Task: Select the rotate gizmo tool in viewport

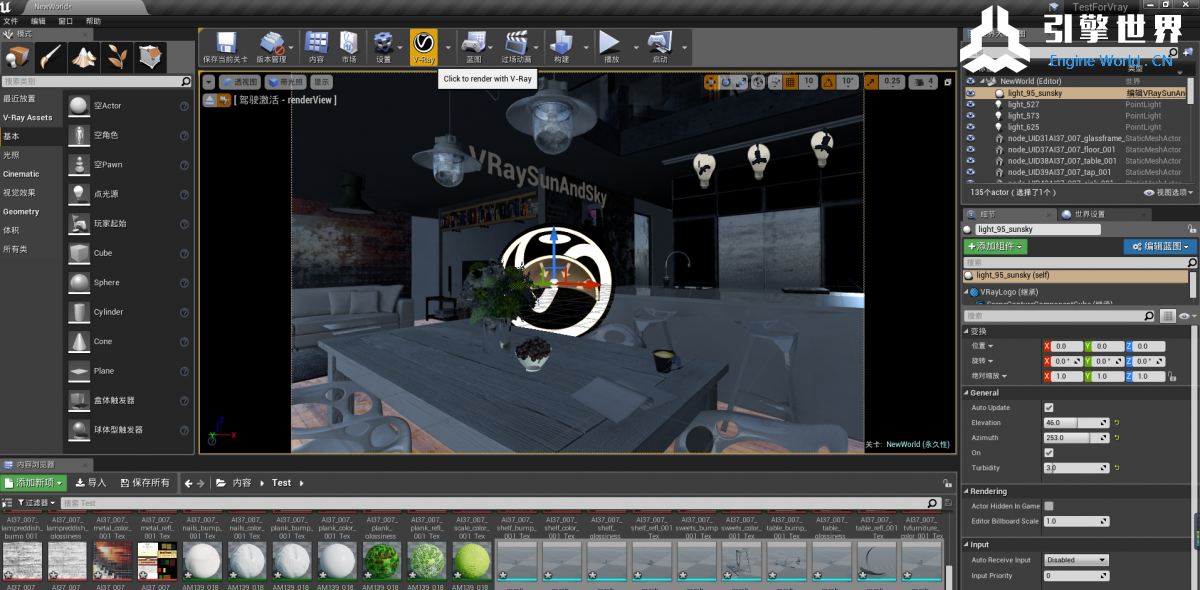Action: point(726,82)
